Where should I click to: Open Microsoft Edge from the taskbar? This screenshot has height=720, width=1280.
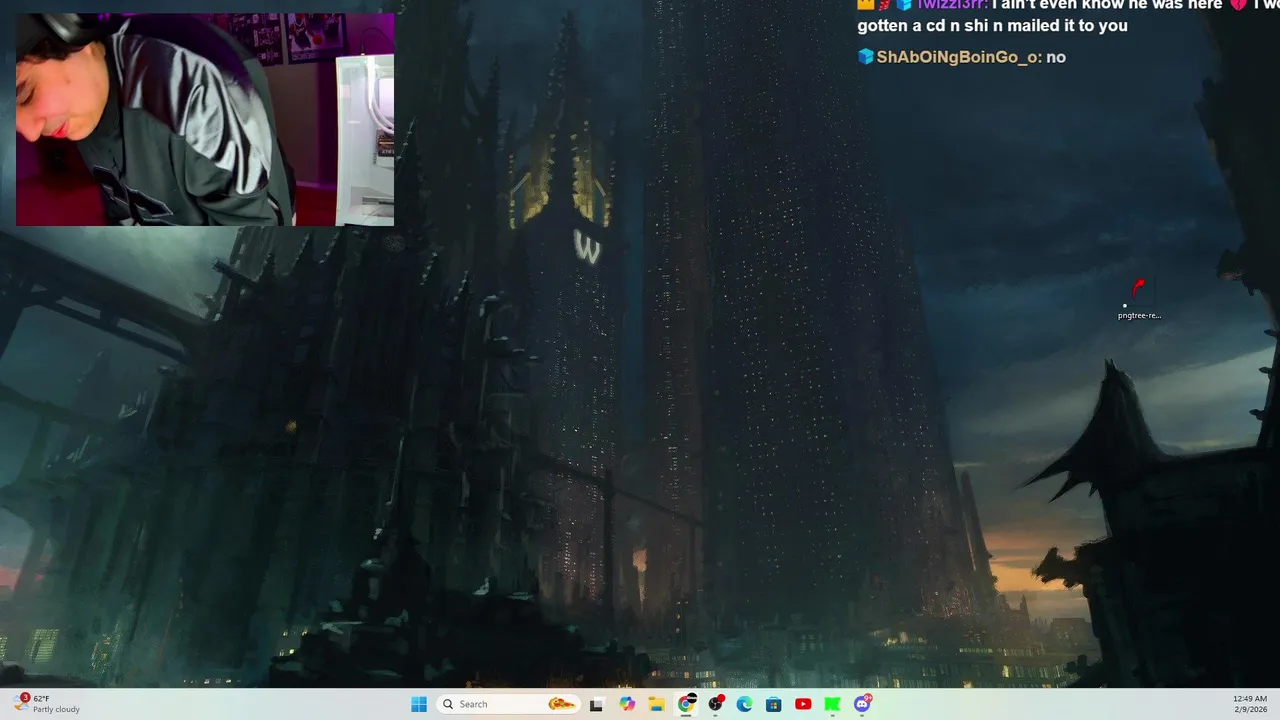(745, 704)
